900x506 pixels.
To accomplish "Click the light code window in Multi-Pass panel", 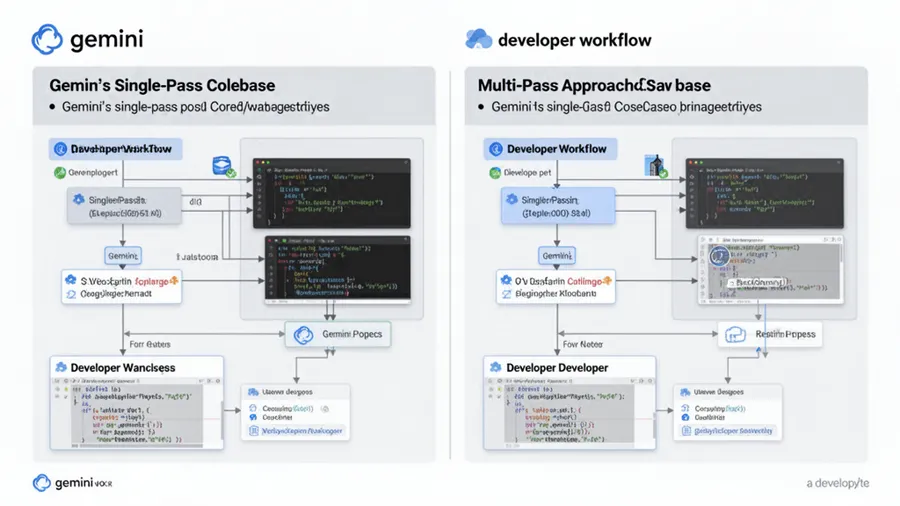I will [771, 269].
